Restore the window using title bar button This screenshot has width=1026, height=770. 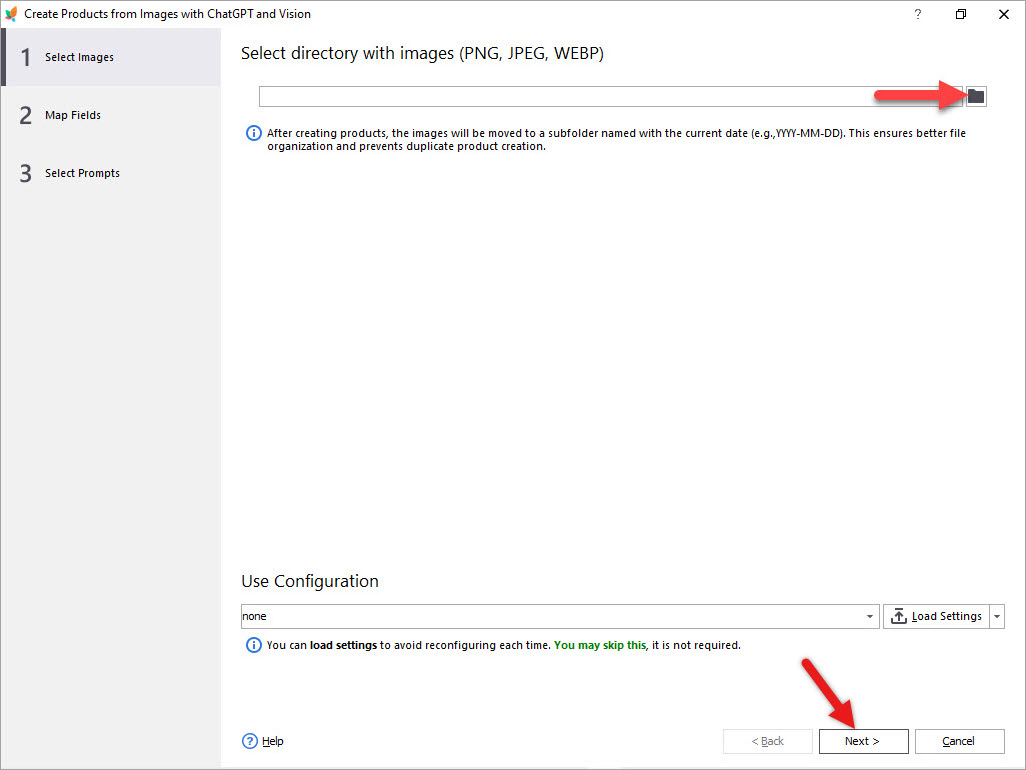pos(961,14)
